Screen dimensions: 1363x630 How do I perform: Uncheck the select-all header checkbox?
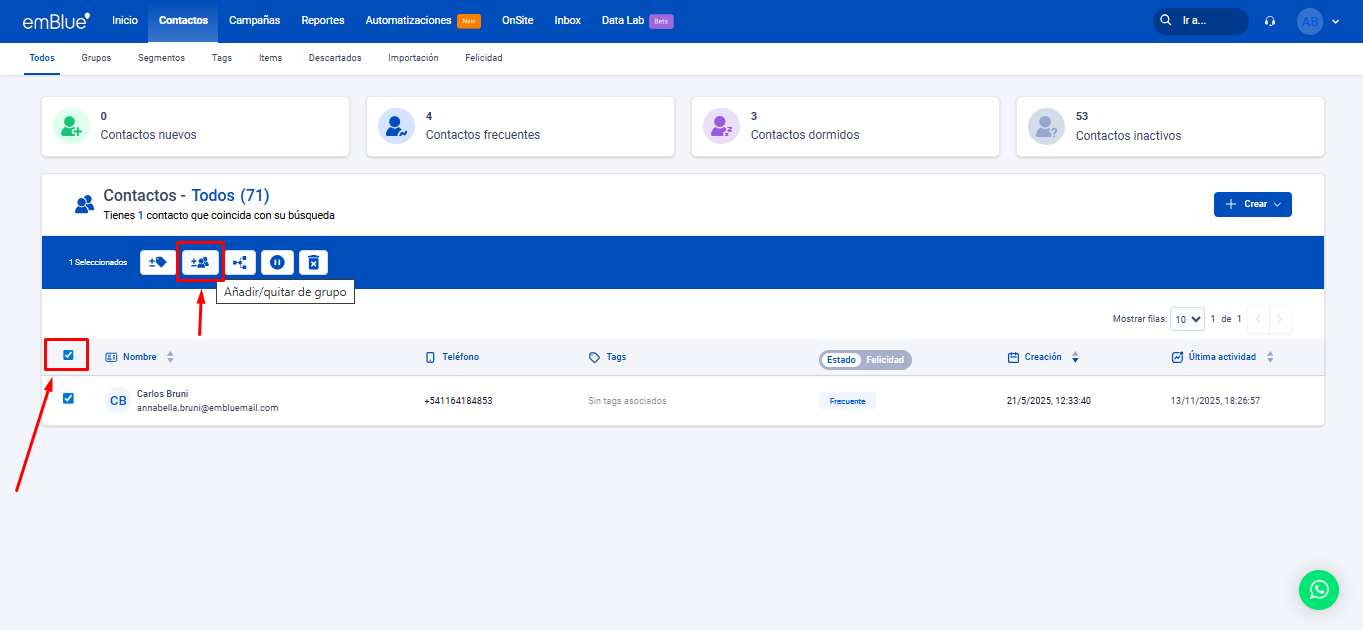(x=68, y=355)
